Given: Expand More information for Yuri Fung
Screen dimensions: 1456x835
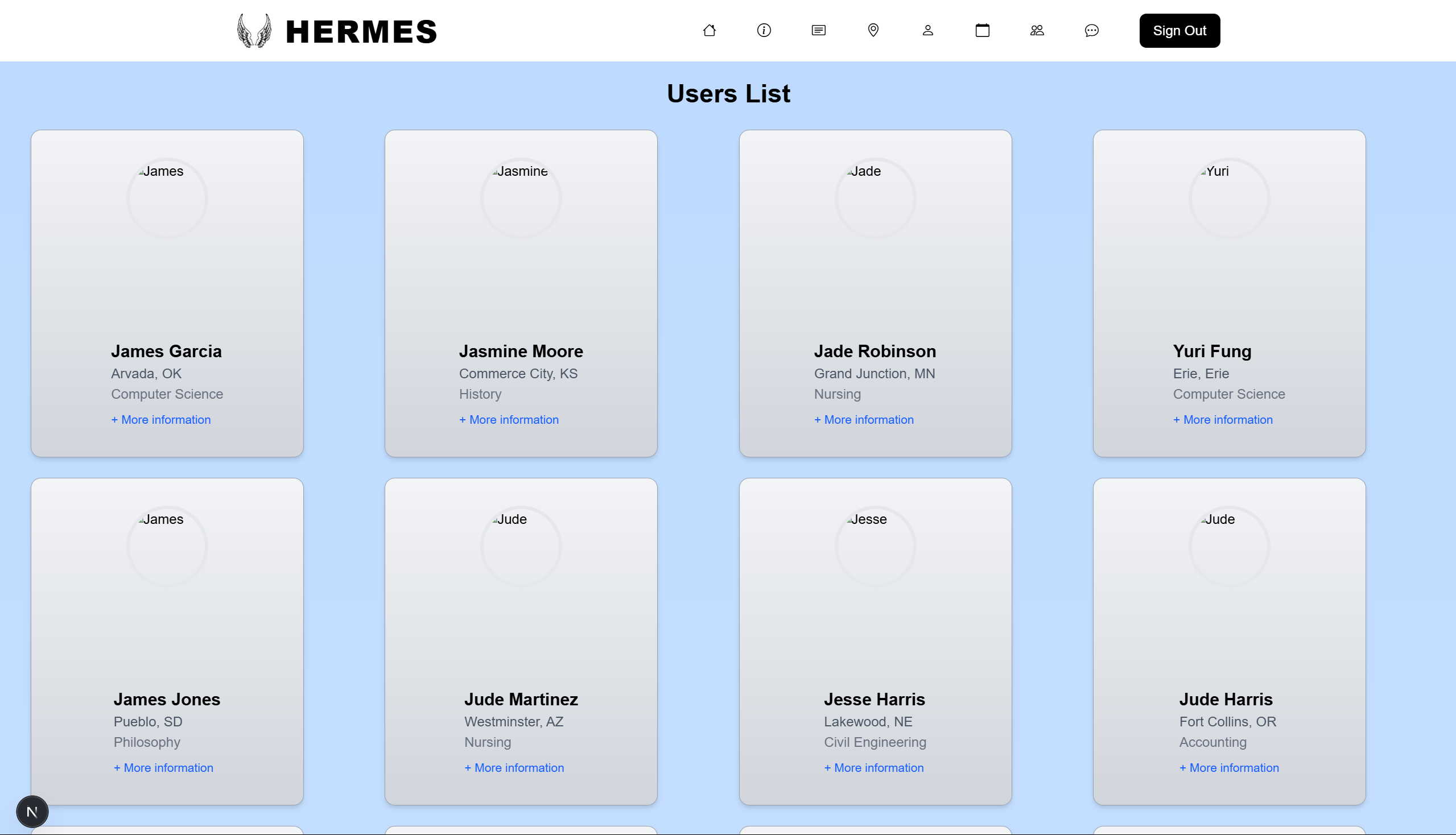Looking at the screenshot, I should tap(1223, 420).
